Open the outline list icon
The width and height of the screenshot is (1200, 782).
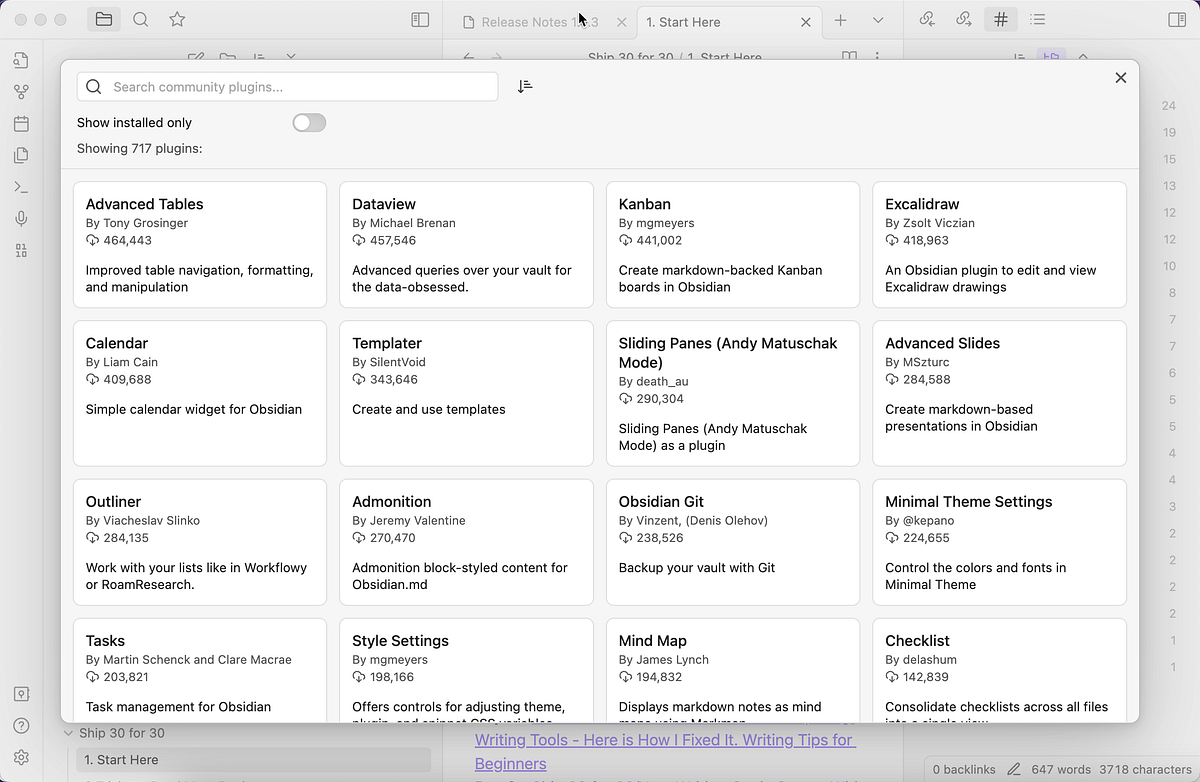1037,19
